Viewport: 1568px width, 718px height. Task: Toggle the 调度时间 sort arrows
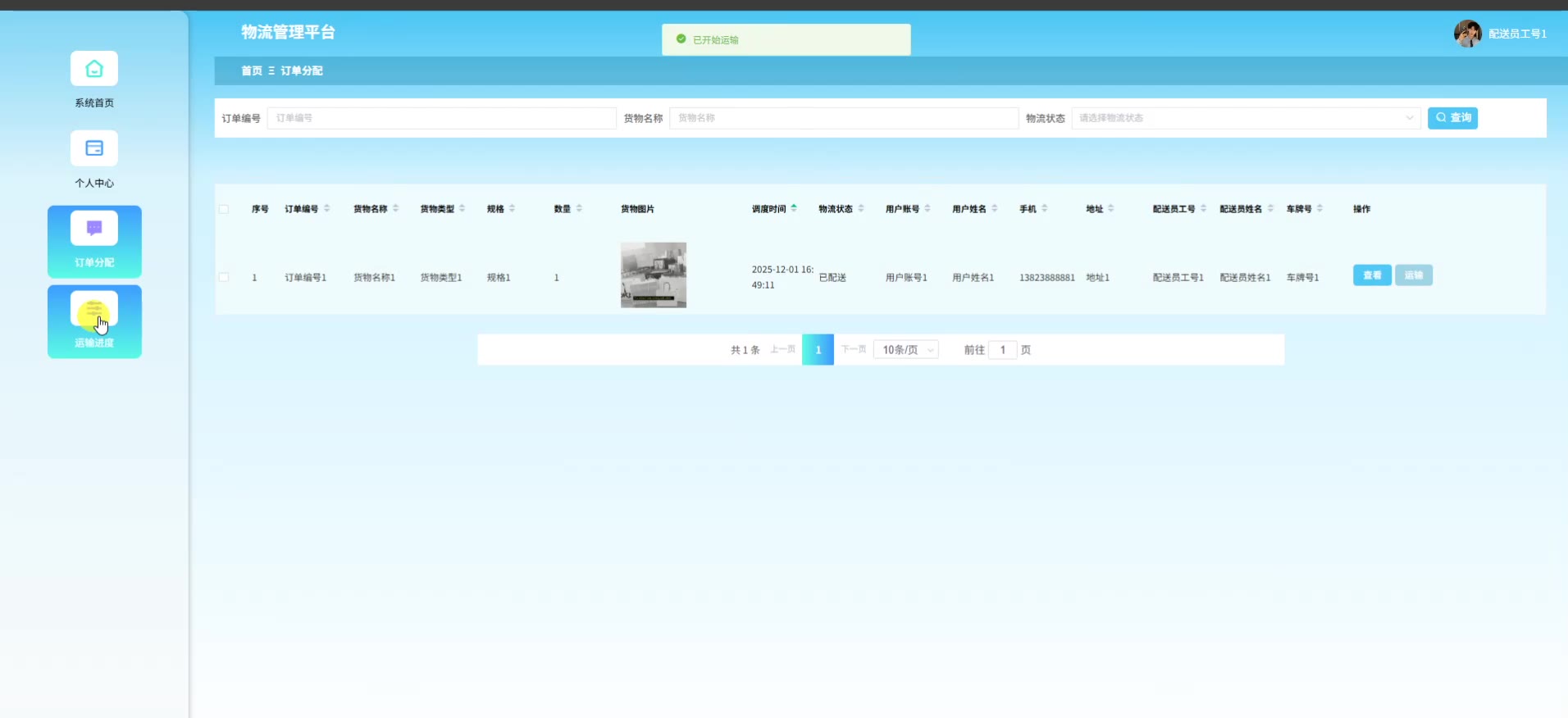tap(794, 208)
